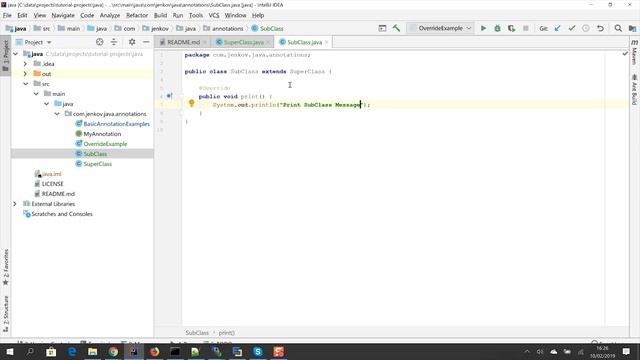Image resolution: width=640 pixels, height=360 pixels.
Task: Collapse all in Project panel
Action: 114,42
